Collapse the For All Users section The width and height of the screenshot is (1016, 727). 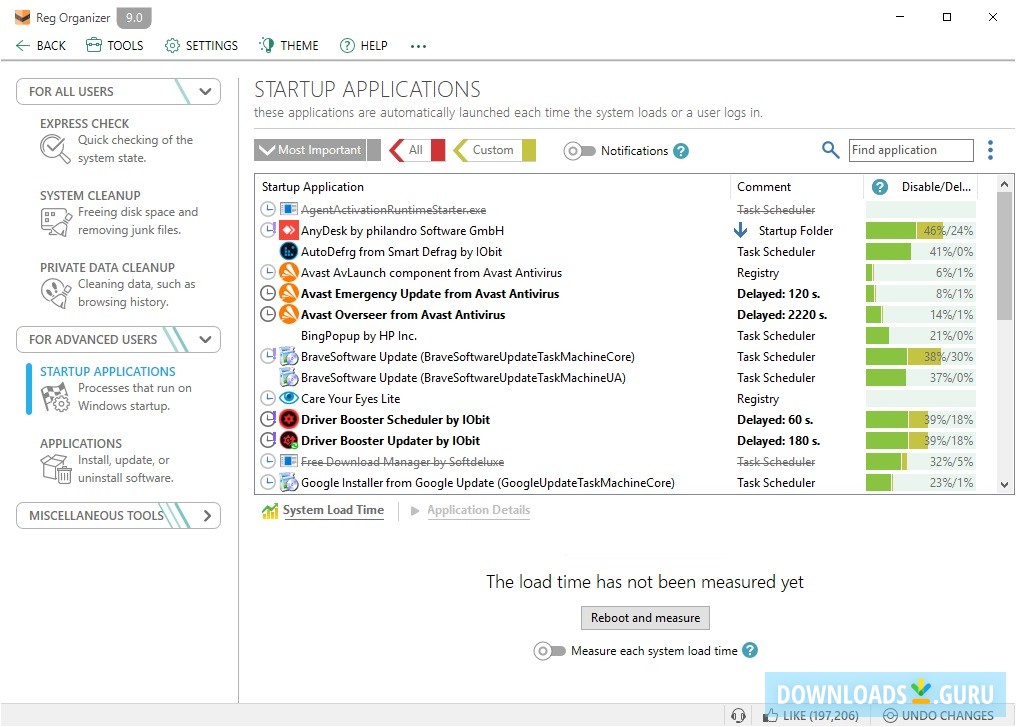(205, 91)
